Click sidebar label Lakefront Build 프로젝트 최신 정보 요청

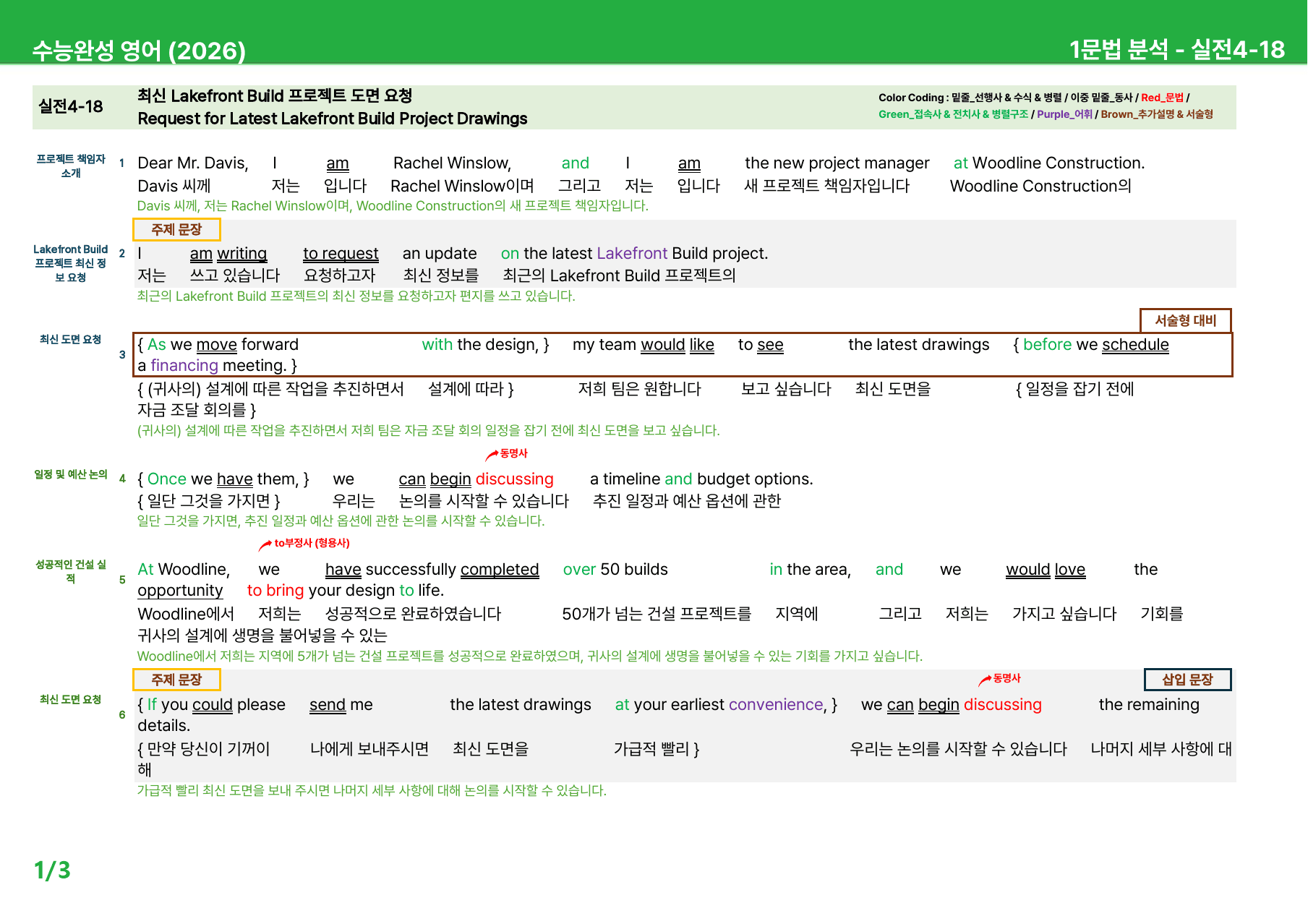point(71,262)
